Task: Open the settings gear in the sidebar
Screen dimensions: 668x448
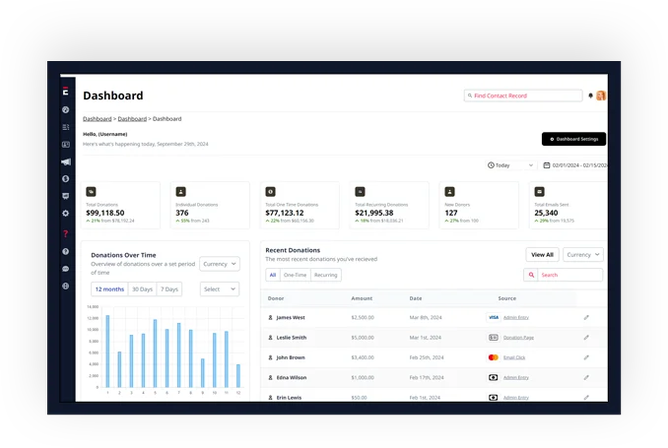Action: point(66,213)
